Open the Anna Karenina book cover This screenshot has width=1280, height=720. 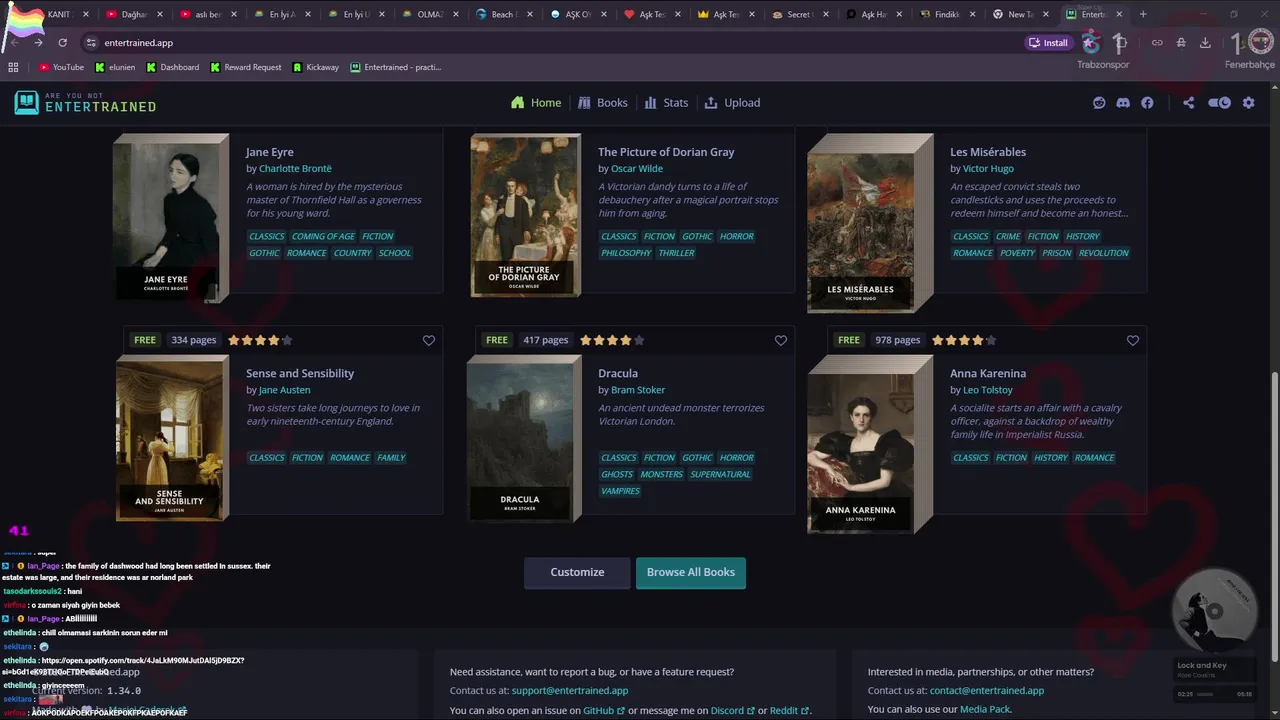869,444
